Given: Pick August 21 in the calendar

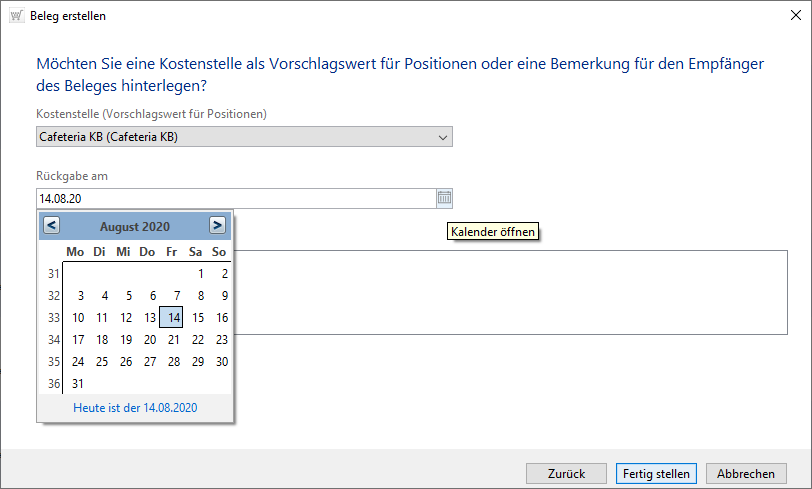Looking at the screenshot, I should 174,340.
